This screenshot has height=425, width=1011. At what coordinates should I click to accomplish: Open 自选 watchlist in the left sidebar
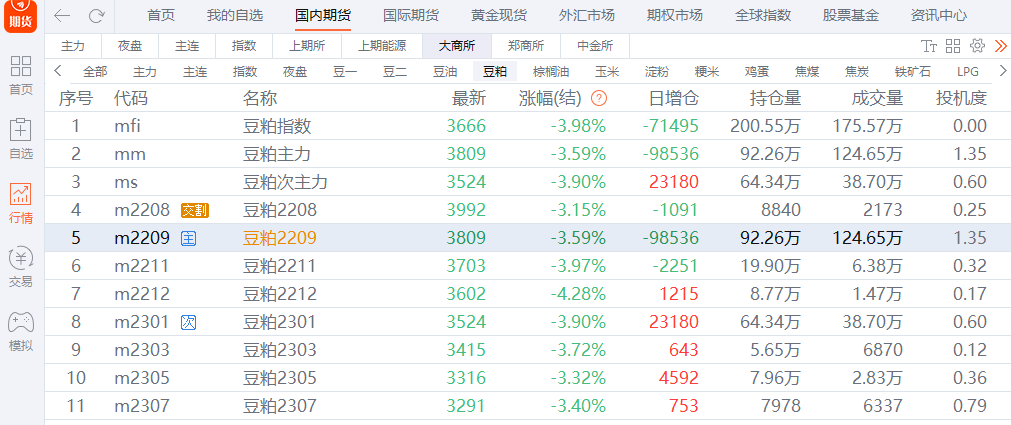(x=21, y=138)
